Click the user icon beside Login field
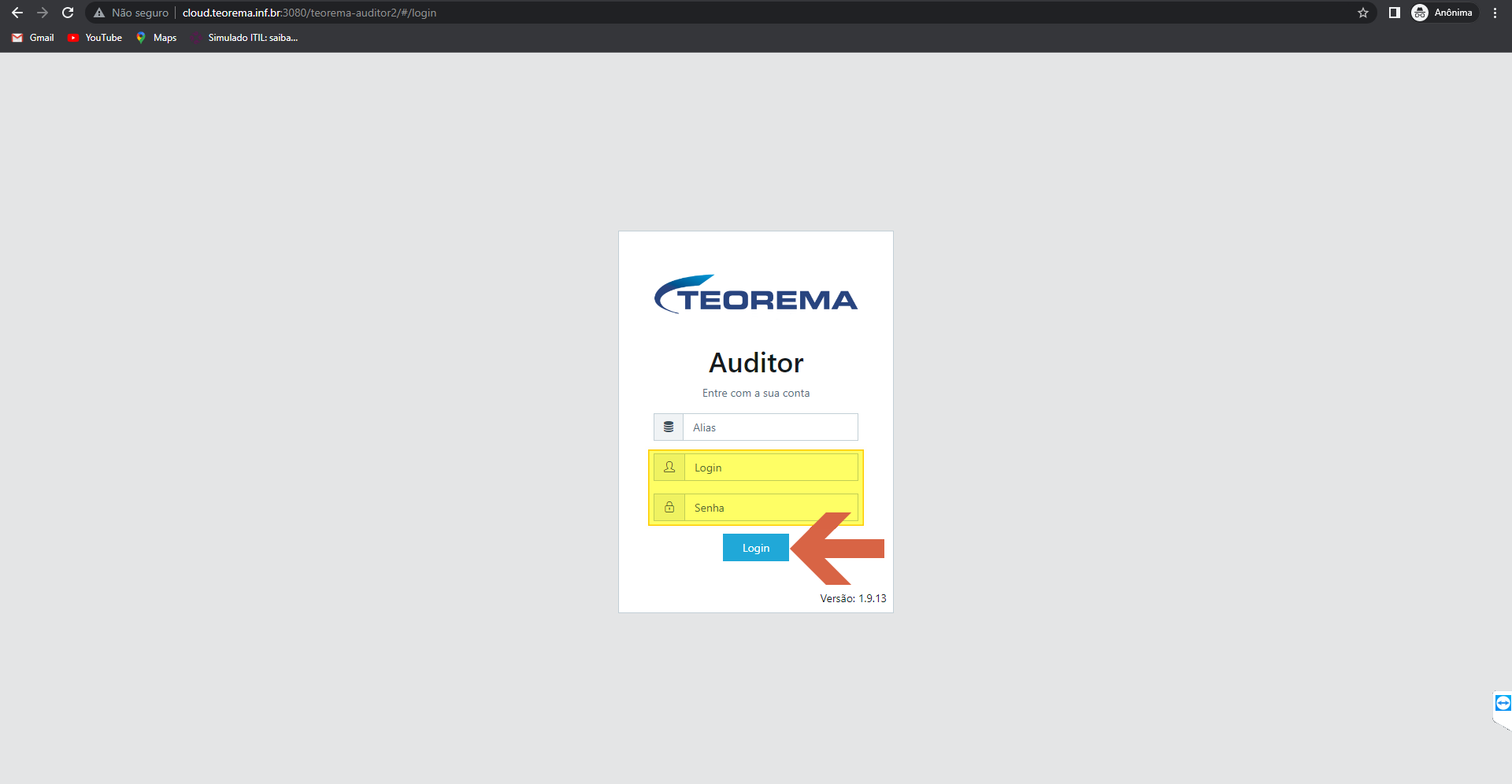 [669, 468]
